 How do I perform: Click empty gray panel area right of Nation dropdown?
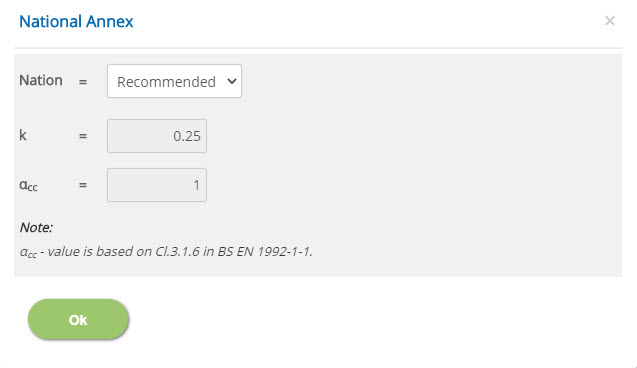(431, 81)
